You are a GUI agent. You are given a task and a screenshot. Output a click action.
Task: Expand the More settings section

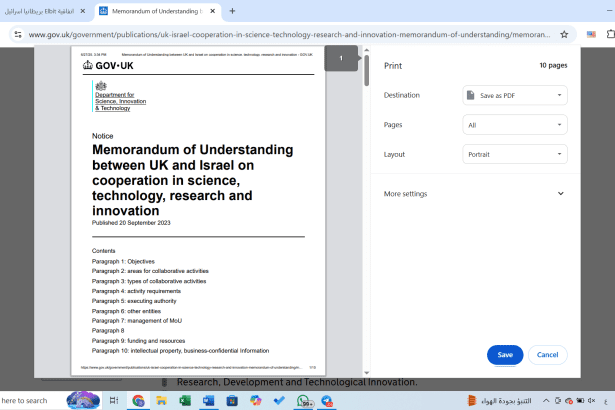pyautogui.click(x=474, y=194)
